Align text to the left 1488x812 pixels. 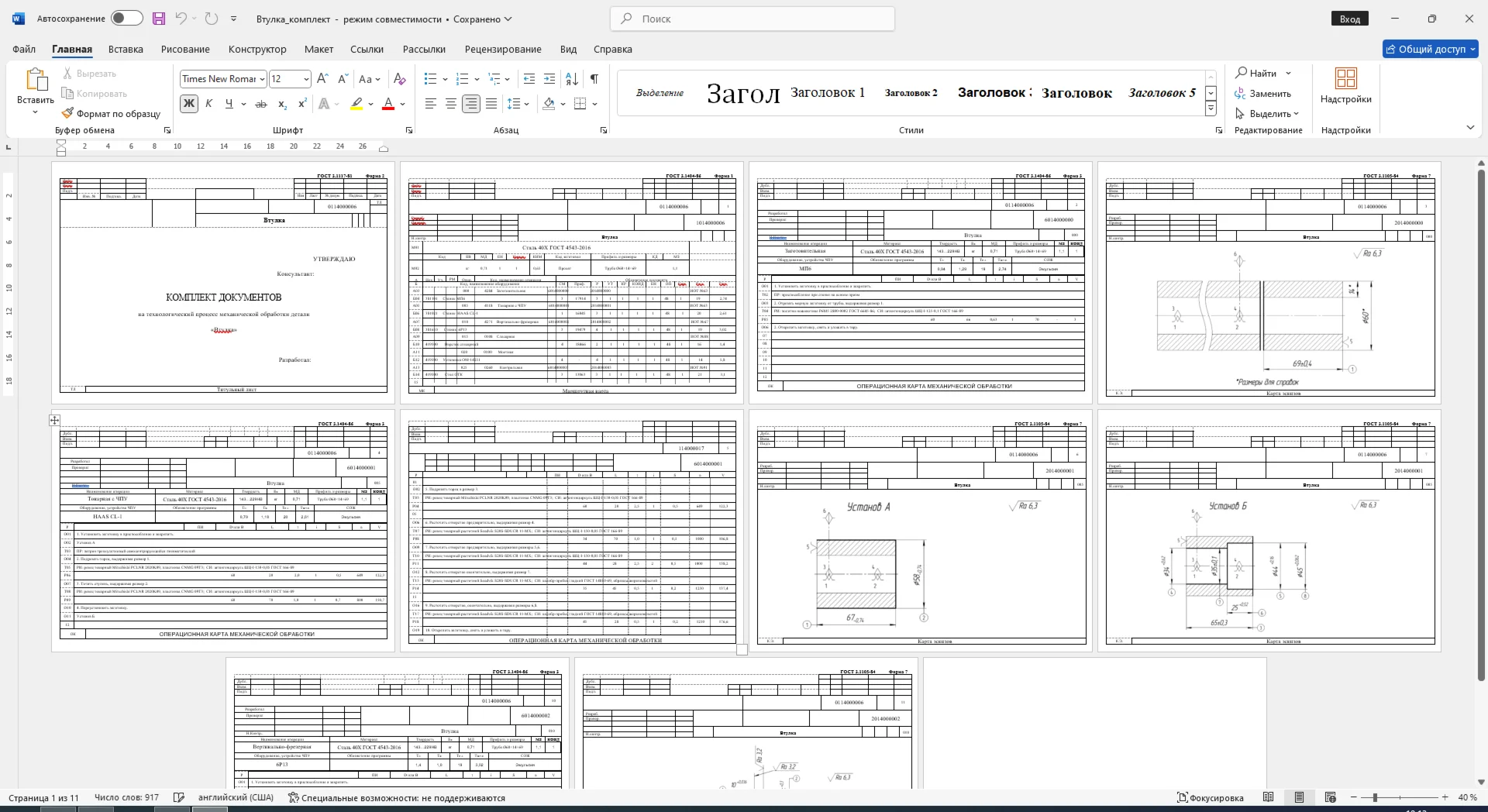point(431,104)
